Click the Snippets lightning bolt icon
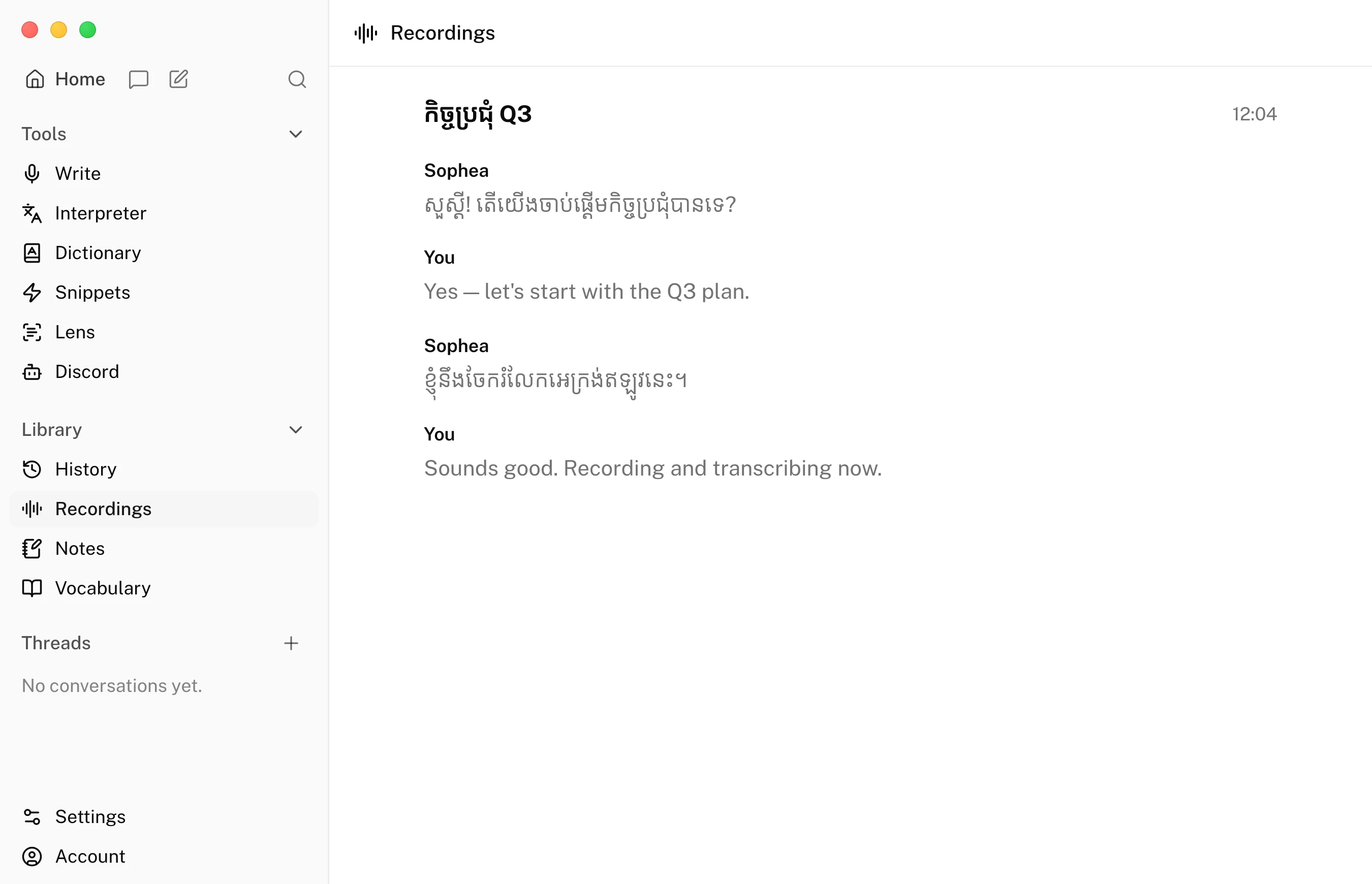 click(32, 292)
